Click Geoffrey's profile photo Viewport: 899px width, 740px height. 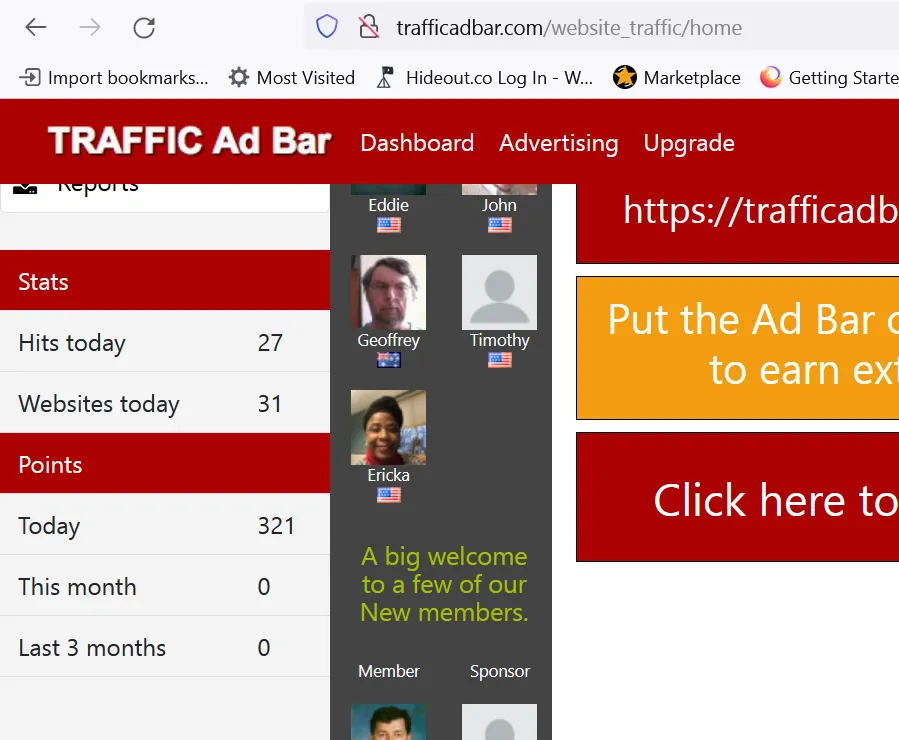(388, 292)
